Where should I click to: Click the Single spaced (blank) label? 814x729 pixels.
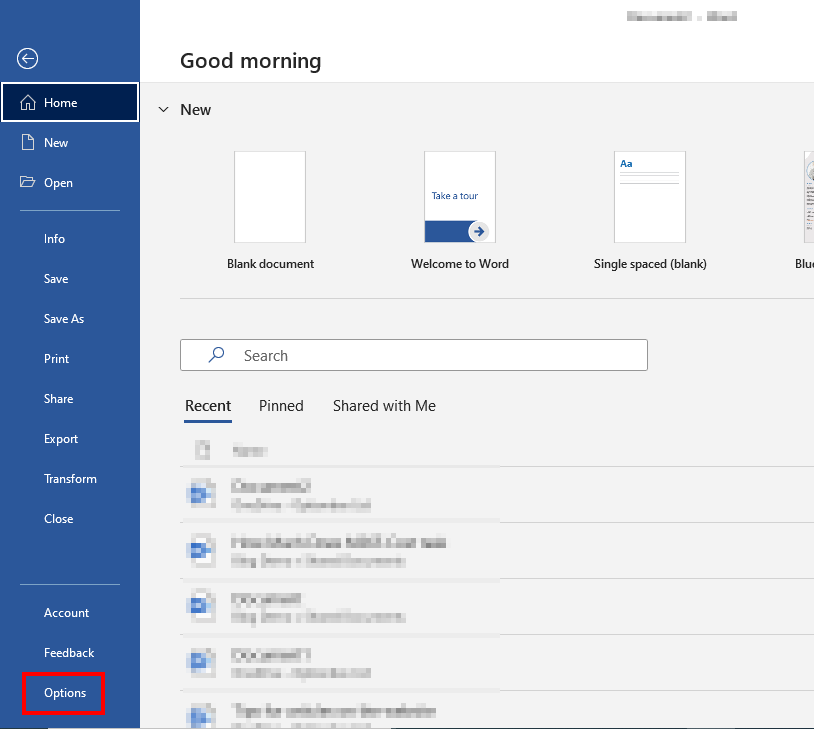[x=650, y=264]
